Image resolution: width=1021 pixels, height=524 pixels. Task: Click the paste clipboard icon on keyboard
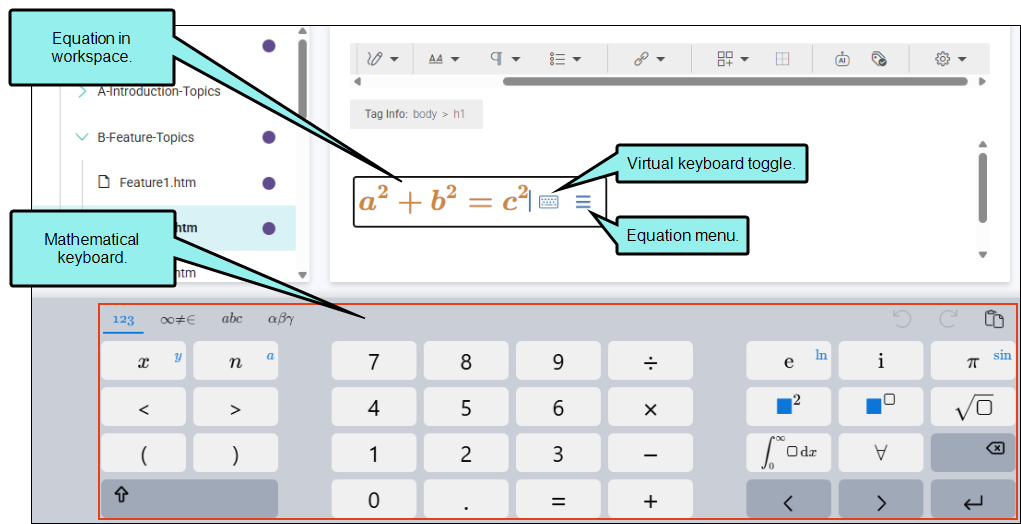(994, 319)
